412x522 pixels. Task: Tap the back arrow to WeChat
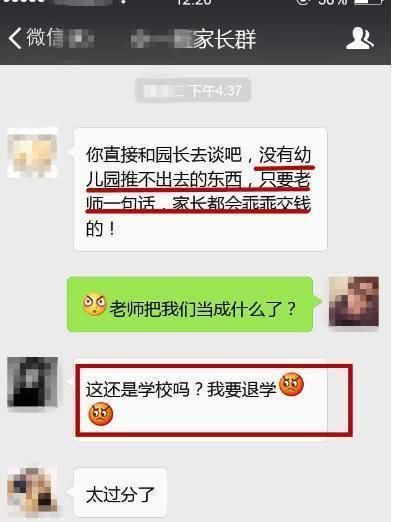pos(15,38)
